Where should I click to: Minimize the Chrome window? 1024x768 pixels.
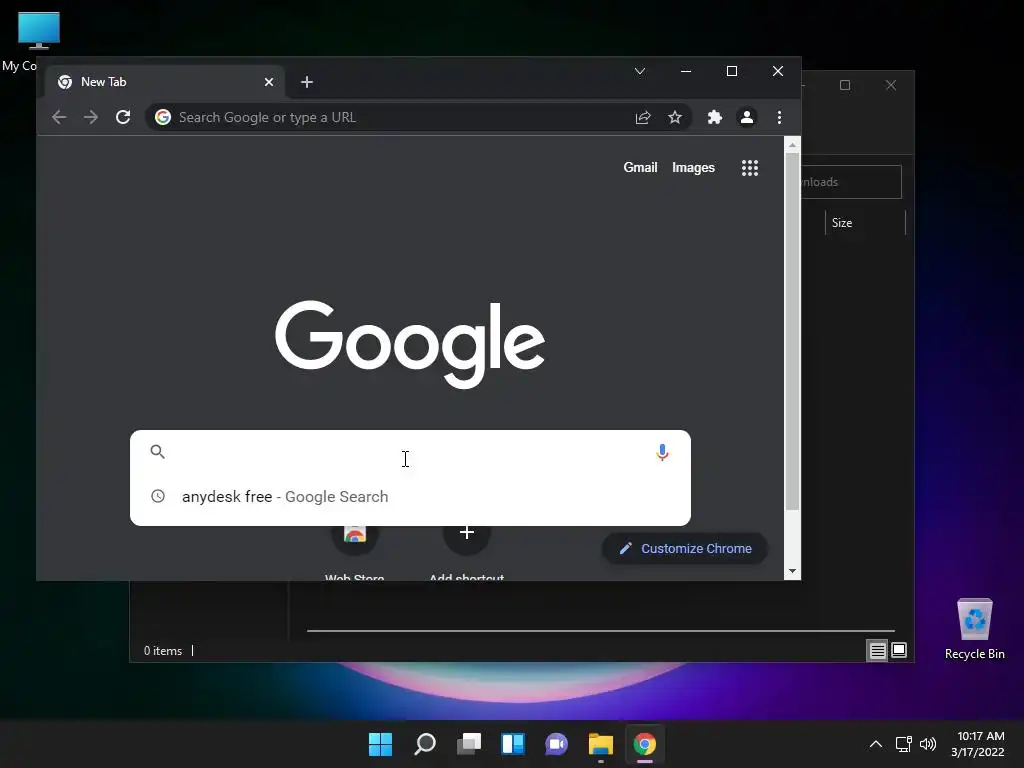click(686, 71)
